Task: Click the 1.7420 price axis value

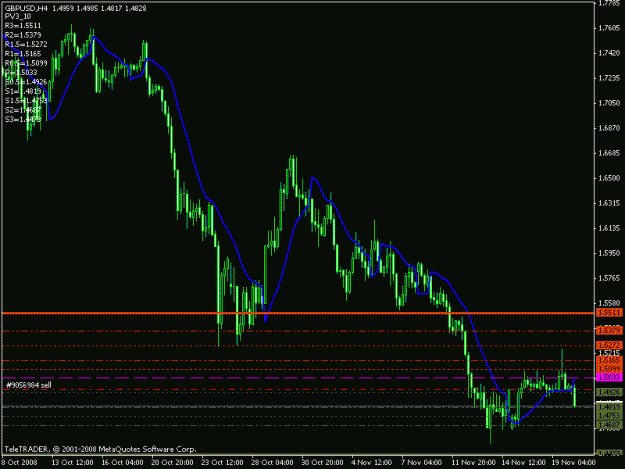Action: [609, 53]
